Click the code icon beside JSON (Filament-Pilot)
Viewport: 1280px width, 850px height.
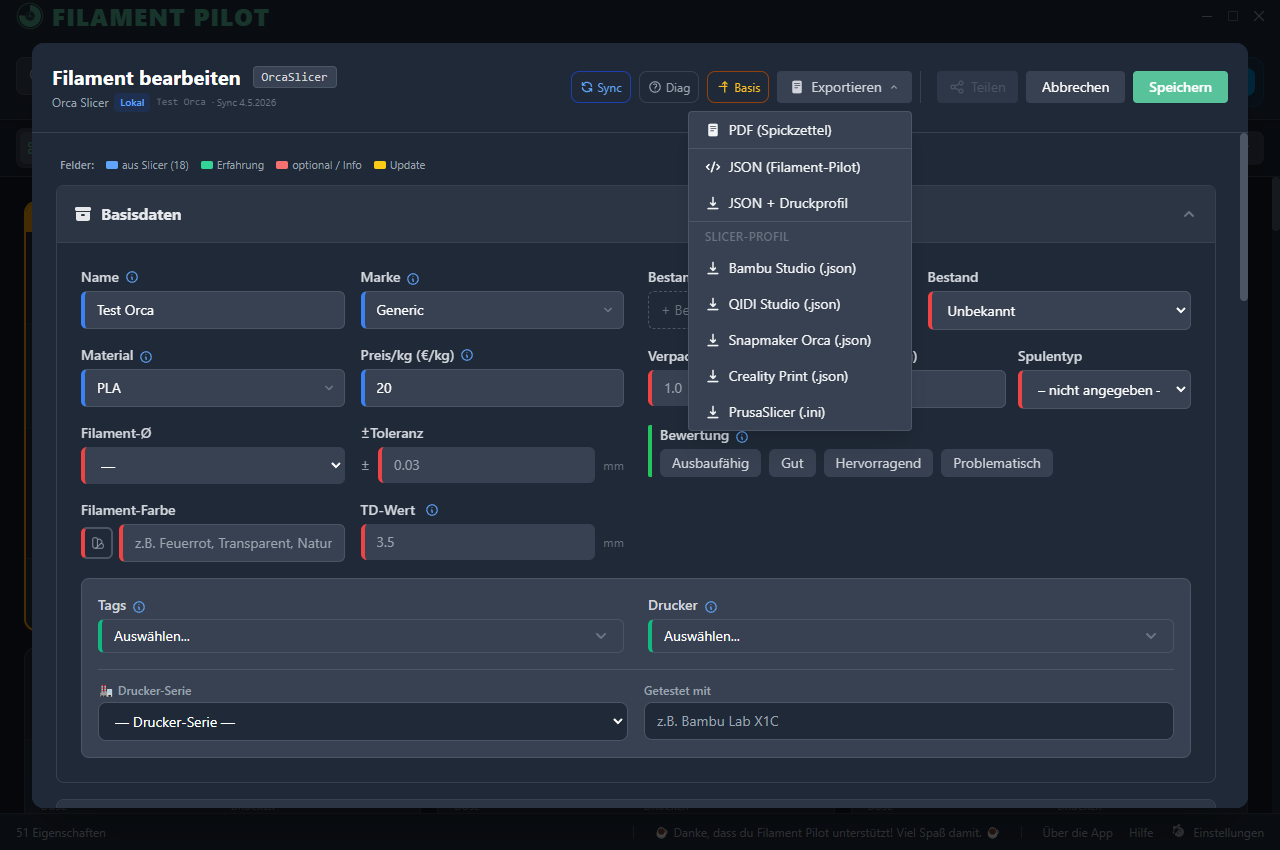point(713,167)
